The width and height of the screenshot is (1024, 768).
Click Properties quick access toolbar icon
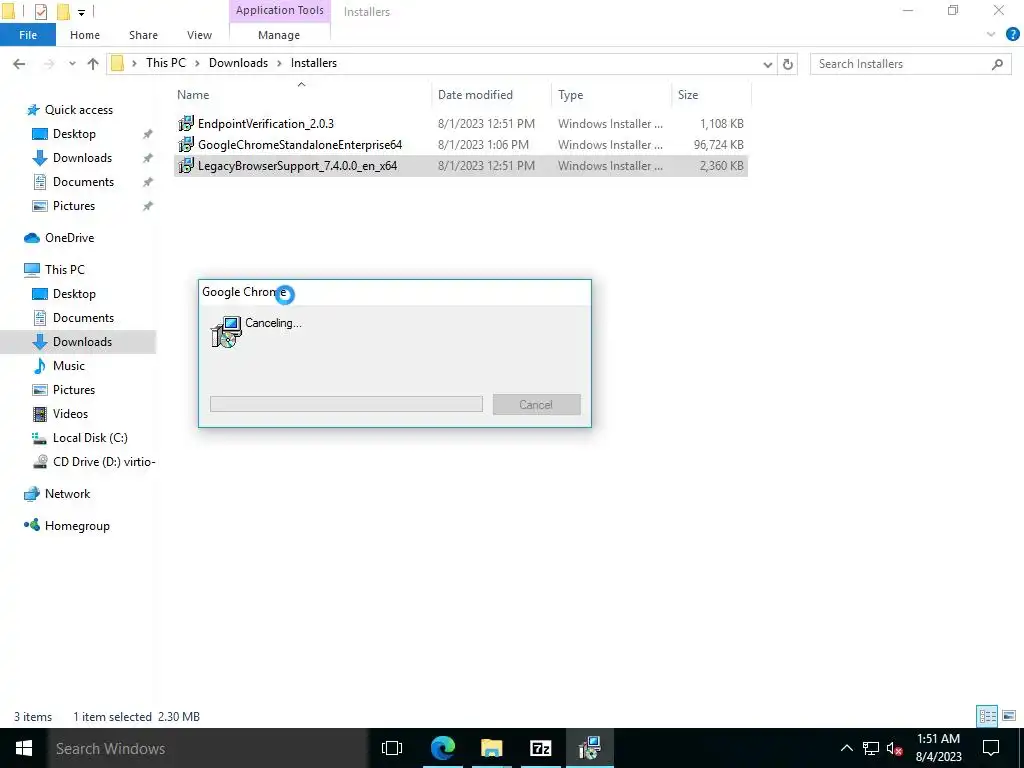tap(40, 11)
